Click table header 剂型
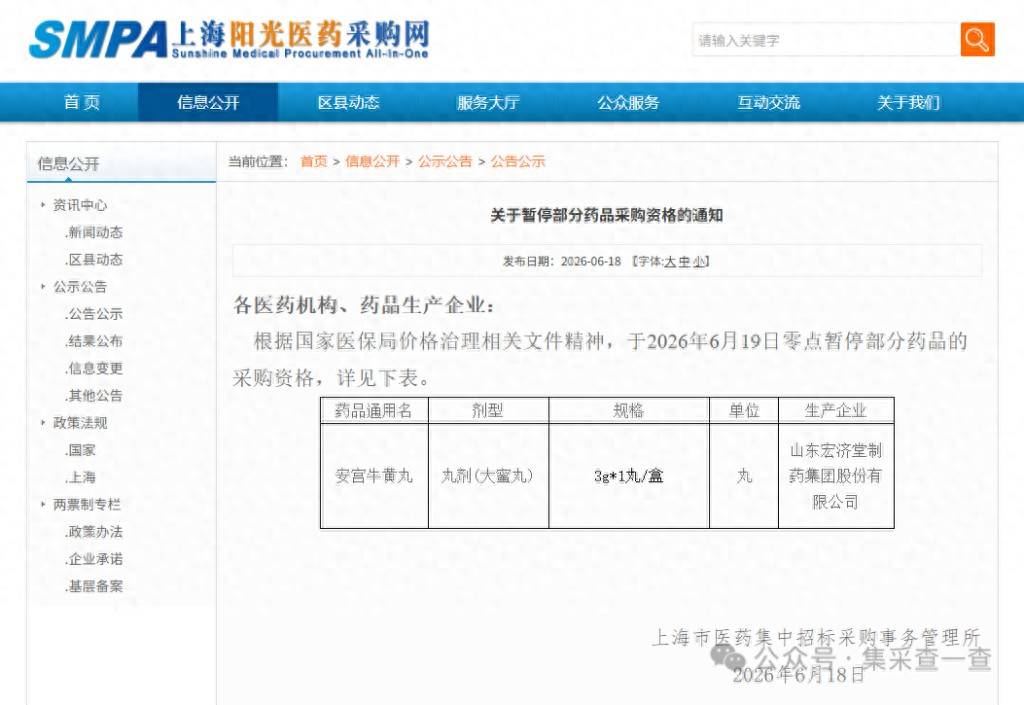1024x705 pixels. coord(488,411)
